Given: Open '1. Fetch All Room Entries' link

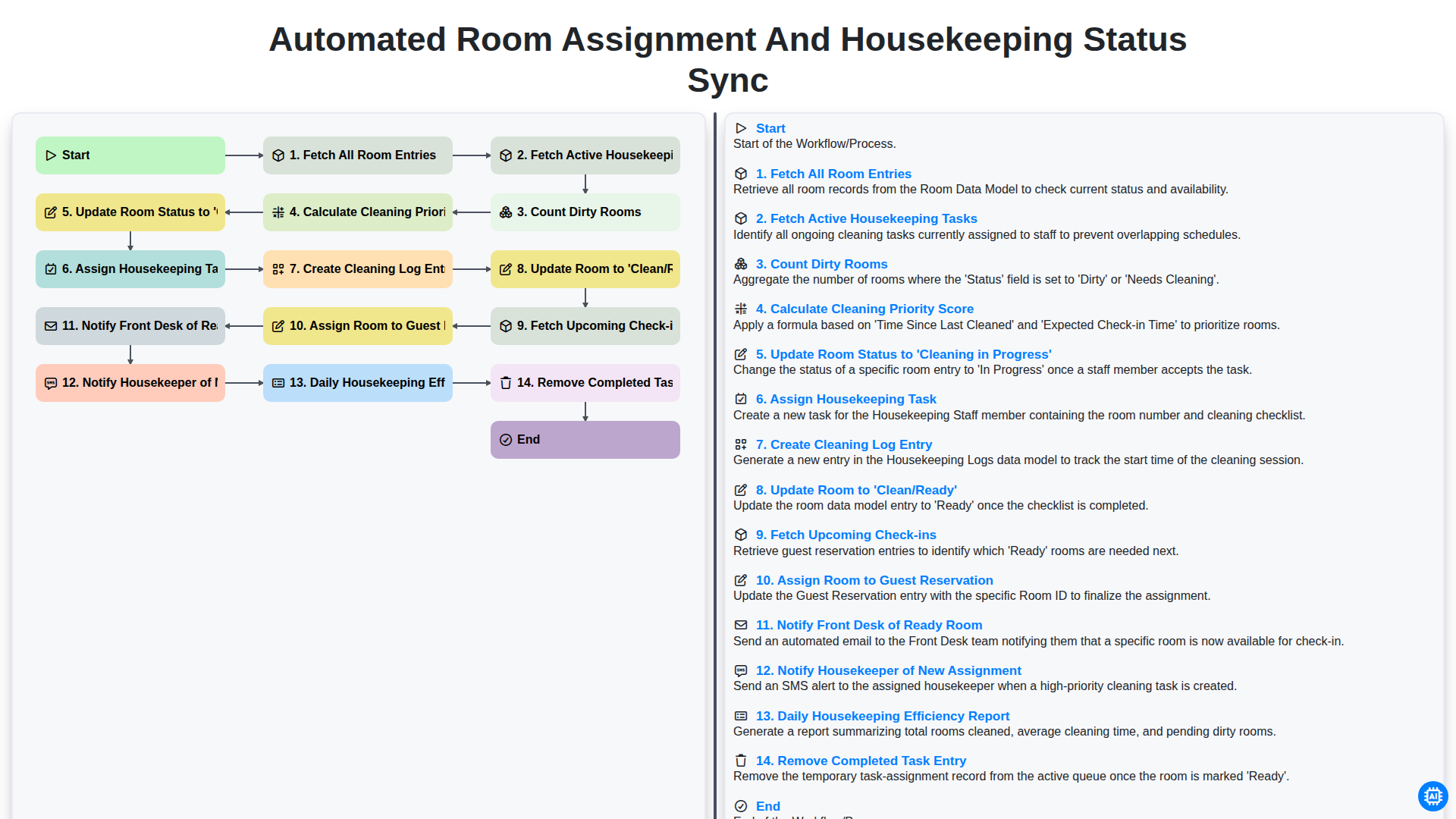Looking at the screenshot, I should 833,174.
